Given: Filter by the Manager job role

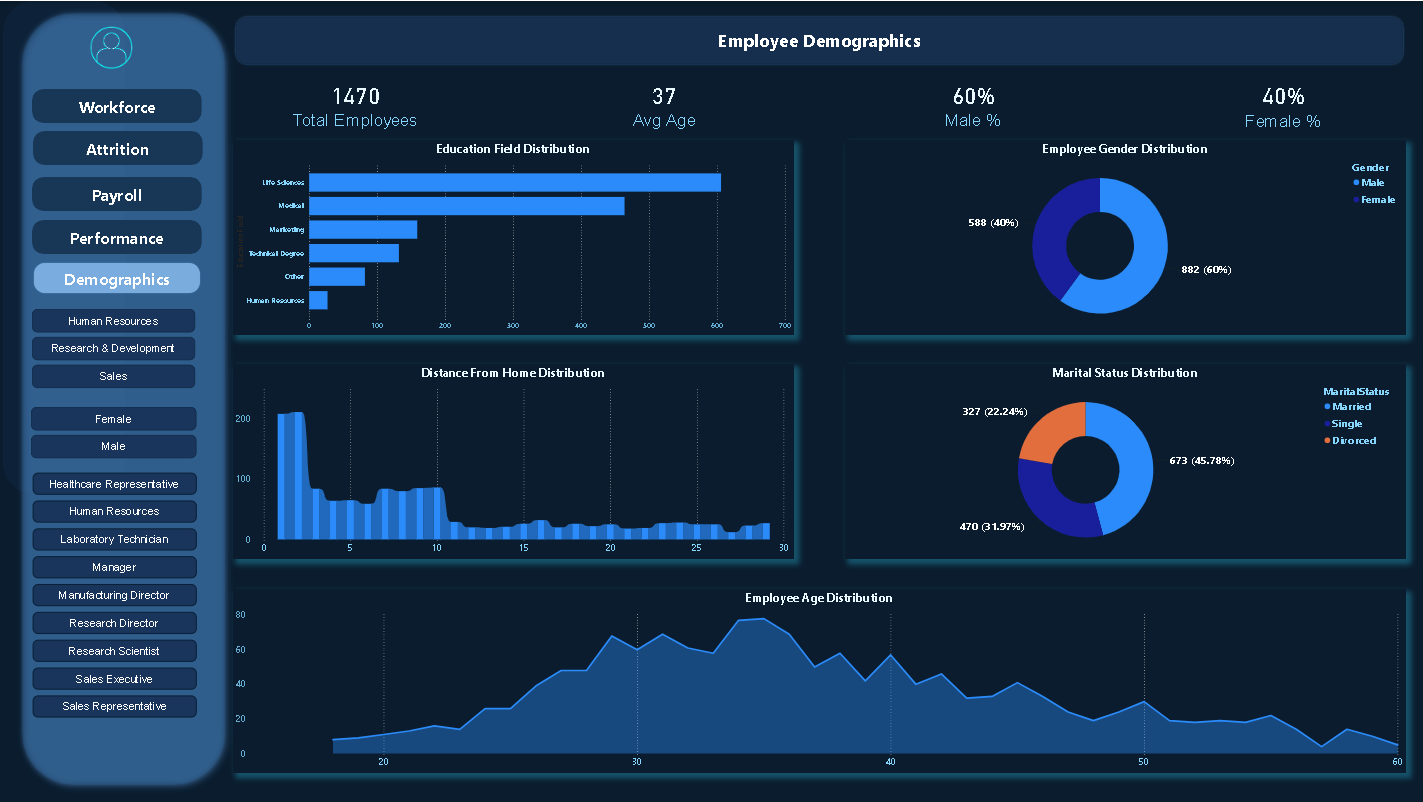Looking at the screenshot, I should point(114,567).
